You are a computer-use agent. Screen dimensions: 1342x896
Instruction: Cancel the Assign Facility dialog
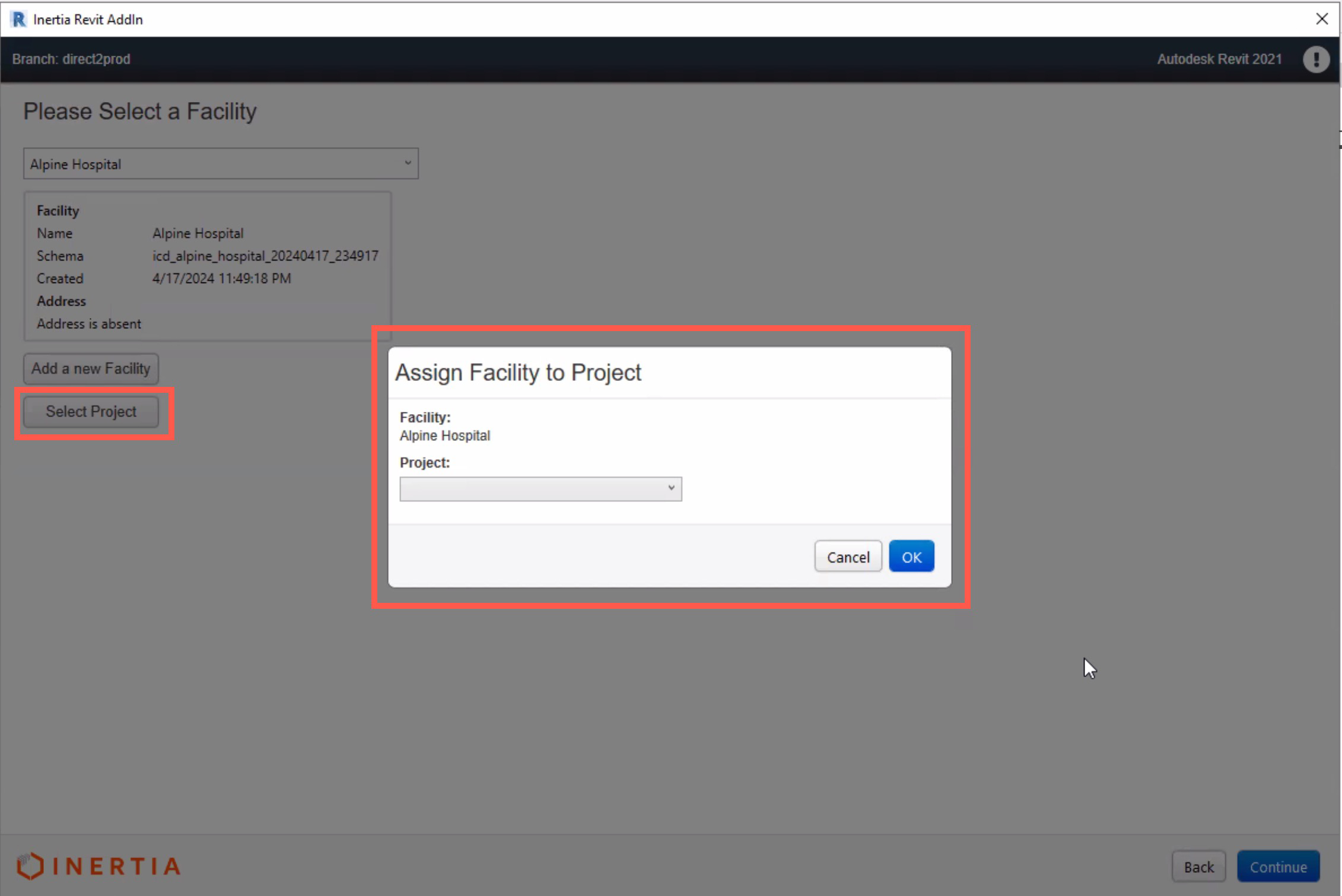coord(848,557)
